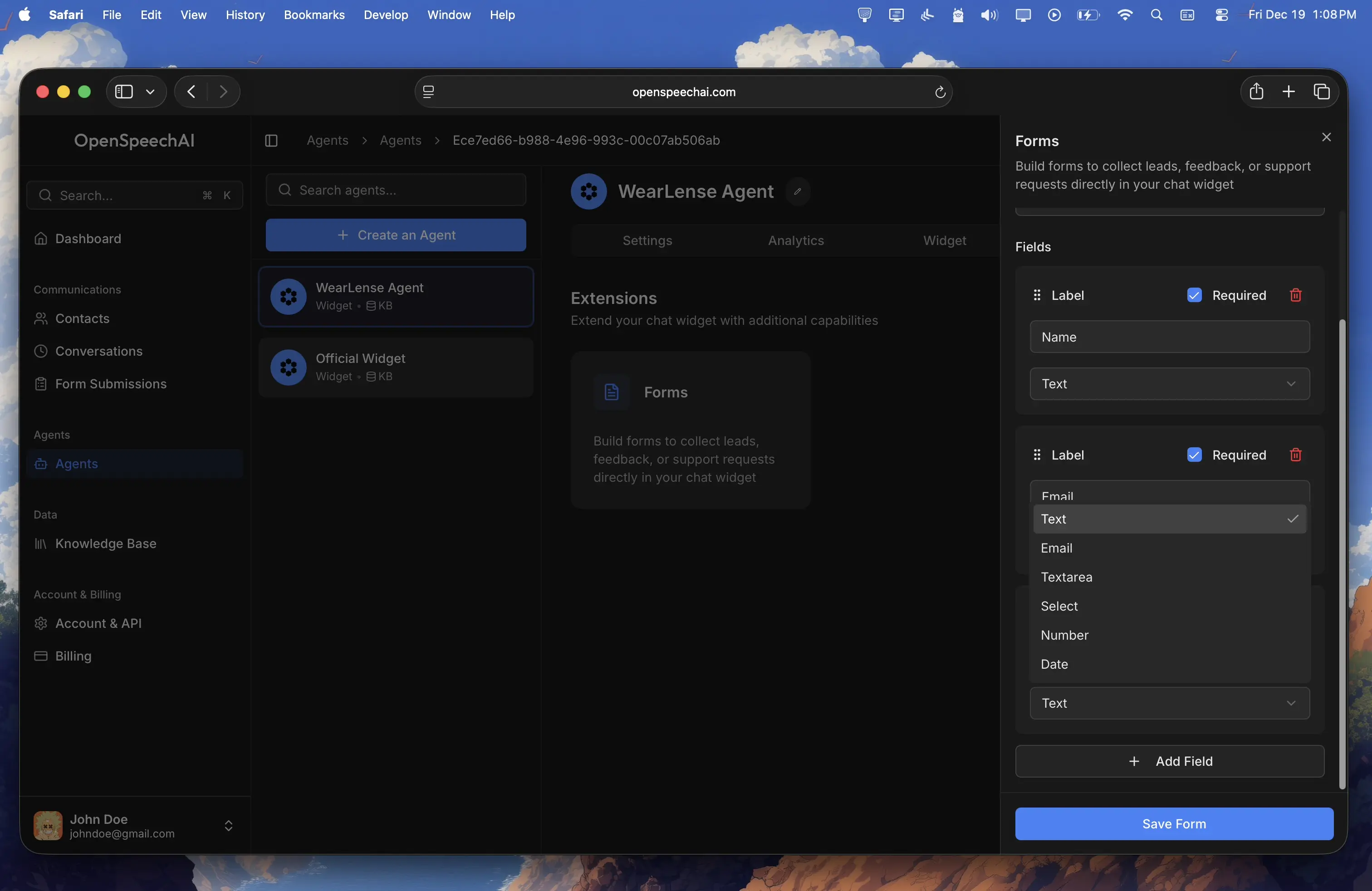Open the Forms extension card
This screenshot has width=1372, height=891.
coord(691,431)
